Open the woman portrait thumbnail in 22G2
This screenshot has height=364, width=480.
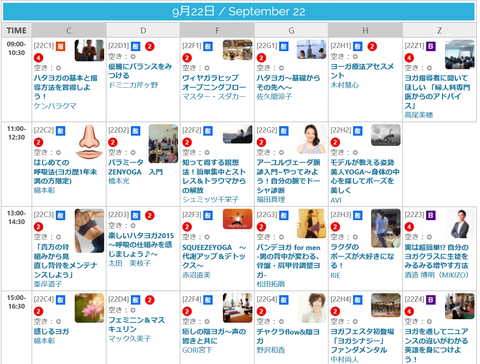pos(311,139)
